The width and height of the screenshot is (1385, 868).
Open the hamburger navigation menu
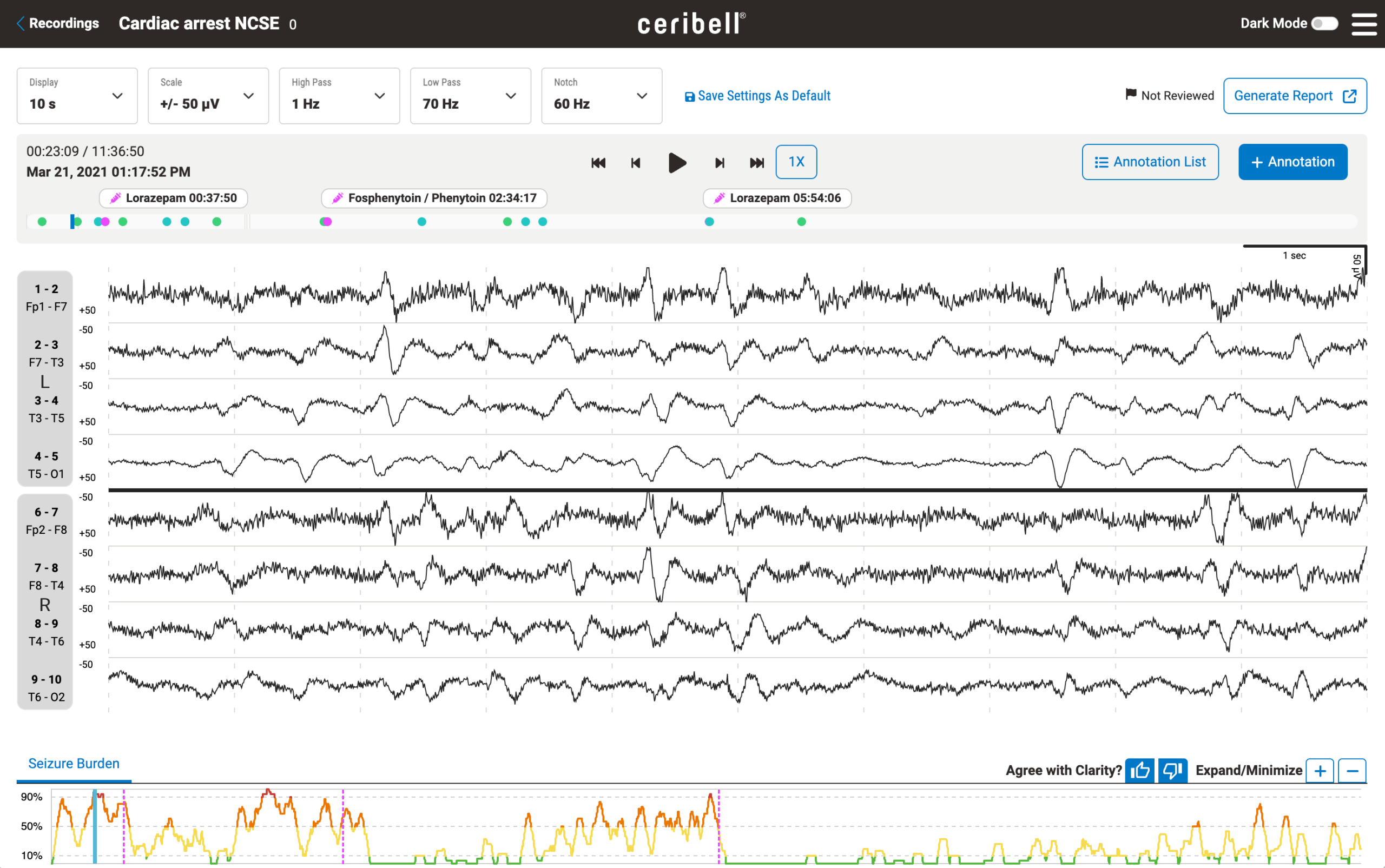click(x=1365, y=24)
